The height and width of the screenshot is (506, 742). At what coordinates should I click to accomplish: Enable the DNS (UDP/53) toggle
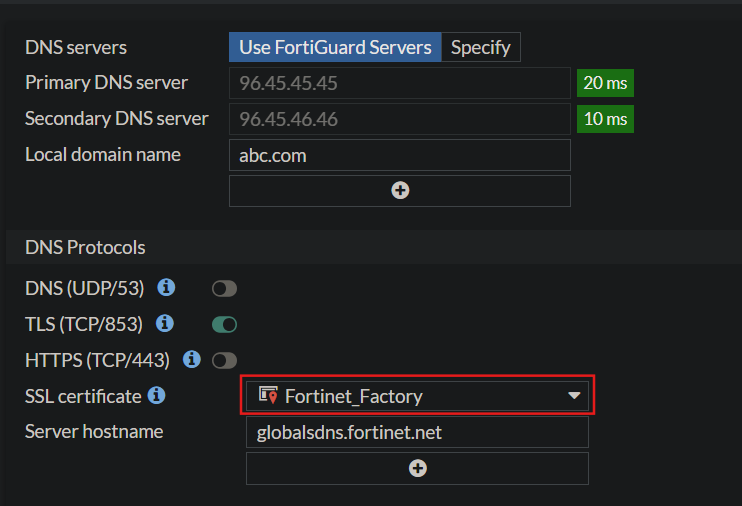(224, 289)
